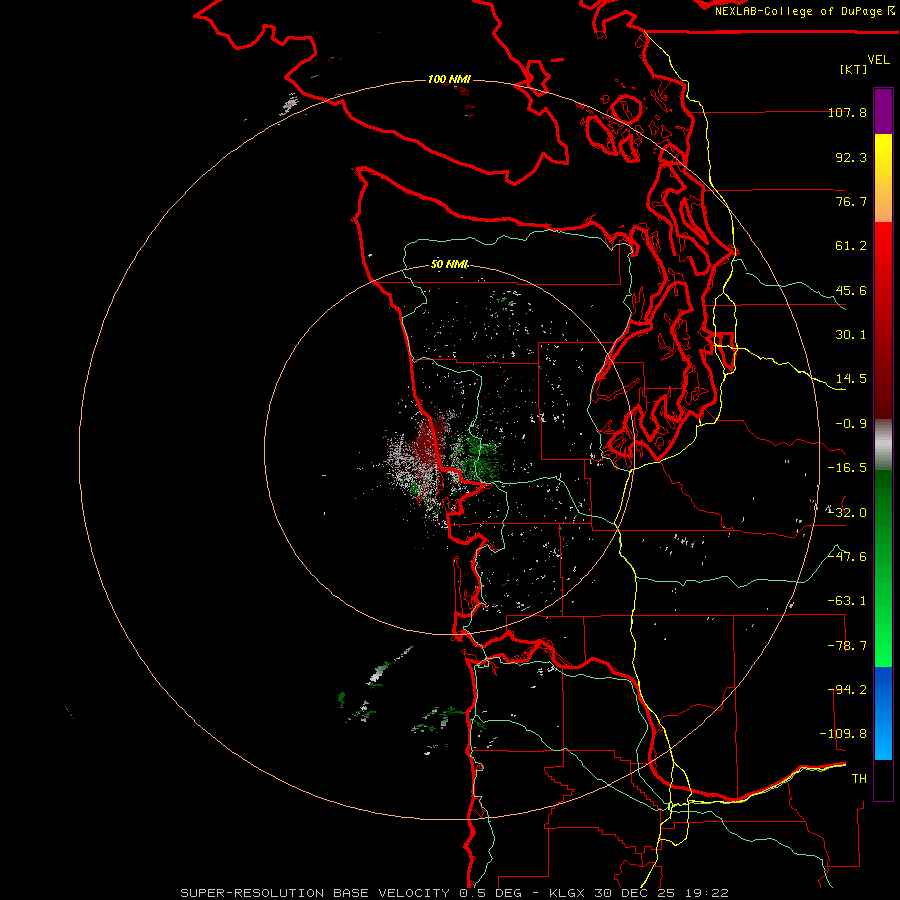Pick the gray near-zero segment of color bar
Image resolution: width=900 pixels, height=900 pixels.
(x=883, y=445)
